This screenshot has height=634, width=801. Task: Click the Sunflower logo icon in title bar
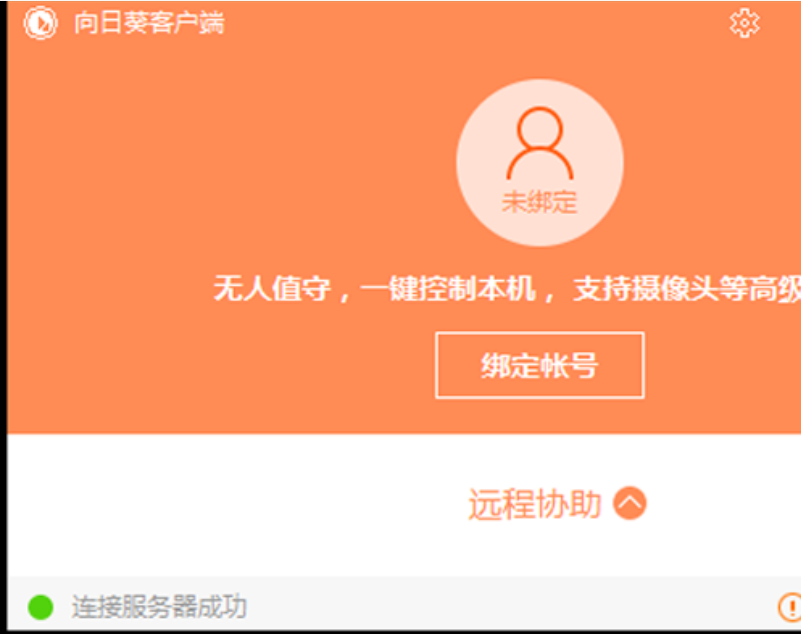pos(40,23)
